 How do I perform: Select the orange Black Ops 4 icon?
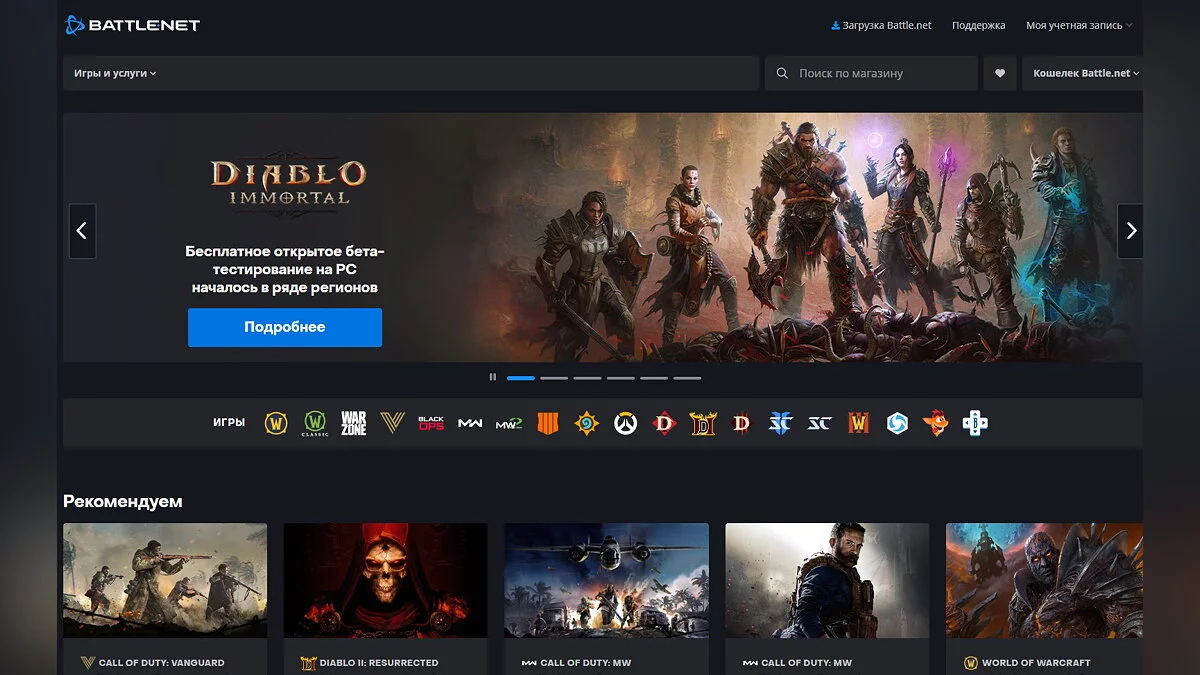548,423
